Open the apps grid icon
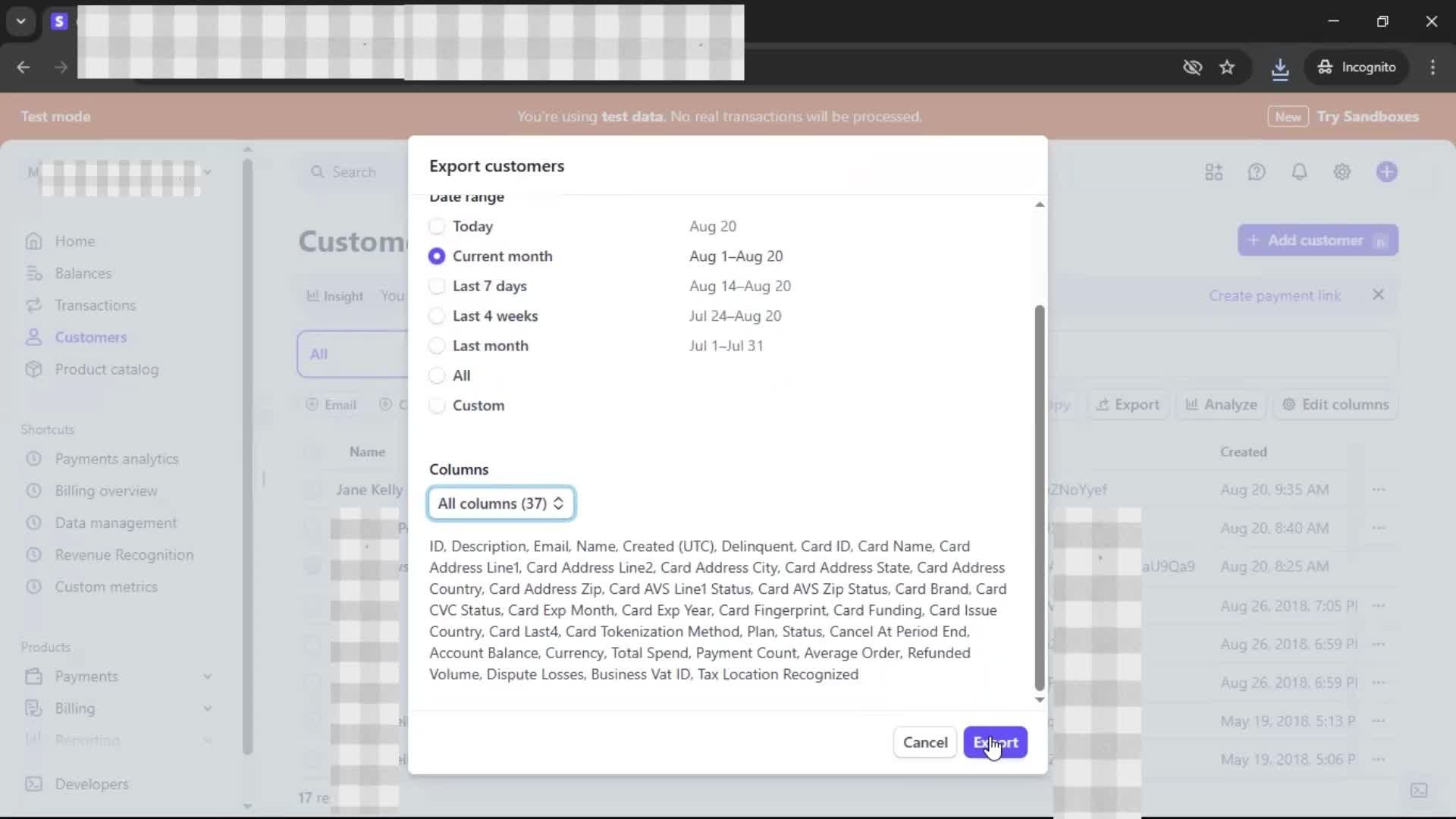The image size is (1456, 819). click(1213, 172)
